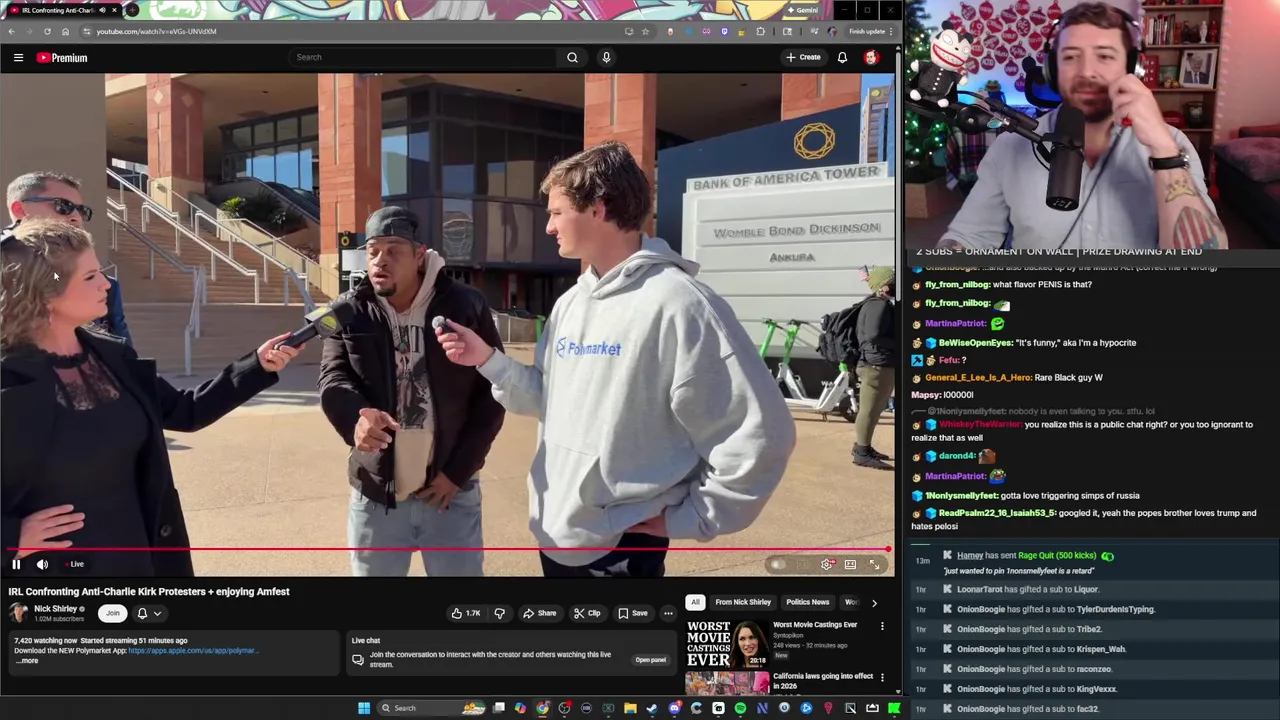Expand notification preferences chevron for channel

(157, 613)
